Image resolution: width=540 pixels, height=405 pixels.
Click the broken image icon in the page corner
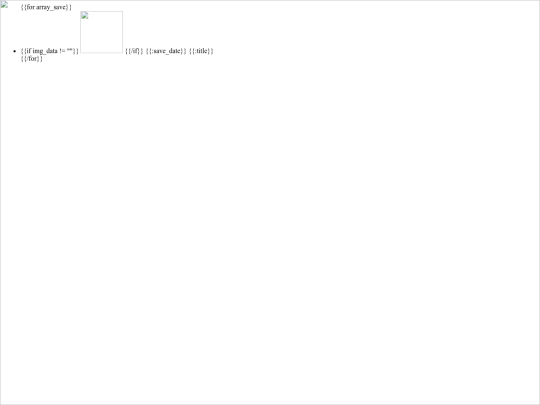(4, 5)
